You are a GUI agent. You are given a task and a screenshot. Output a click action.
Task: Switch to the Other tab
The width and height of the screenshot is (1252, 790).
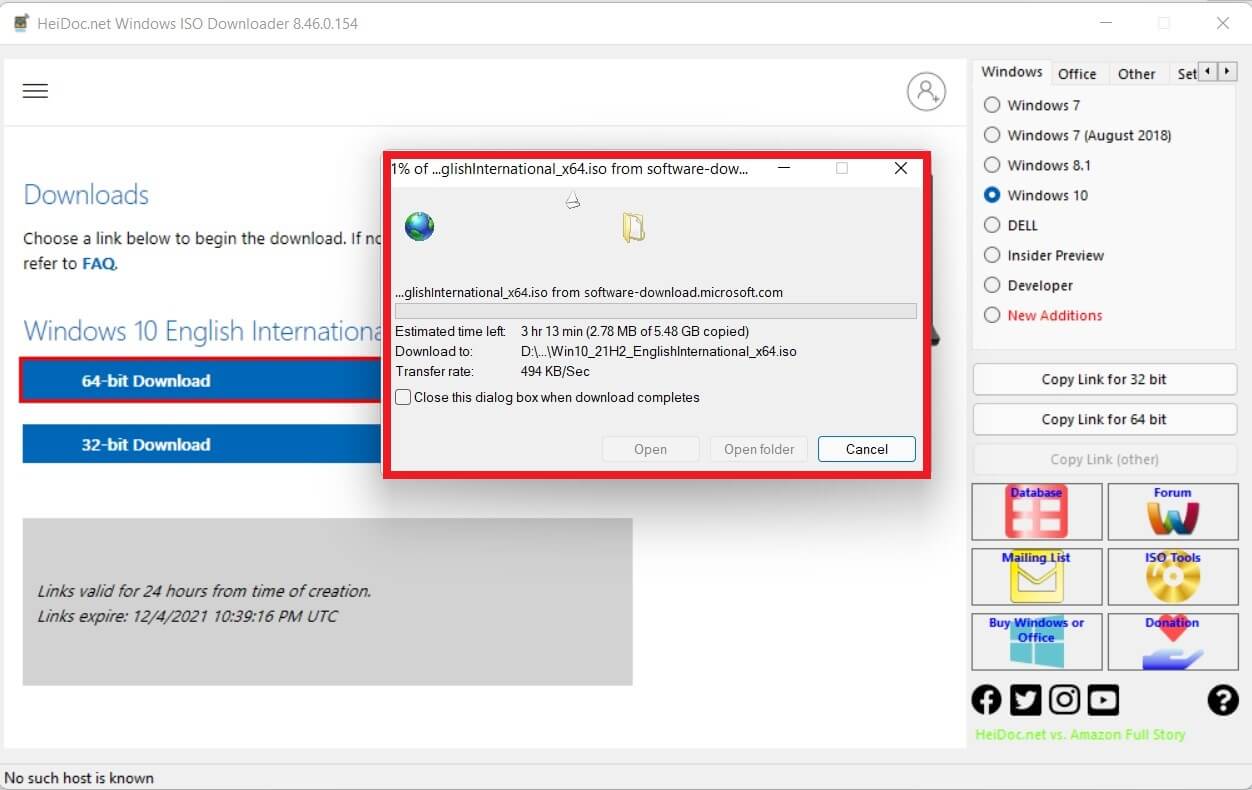pyautogui.click(x=1136, y=74)
